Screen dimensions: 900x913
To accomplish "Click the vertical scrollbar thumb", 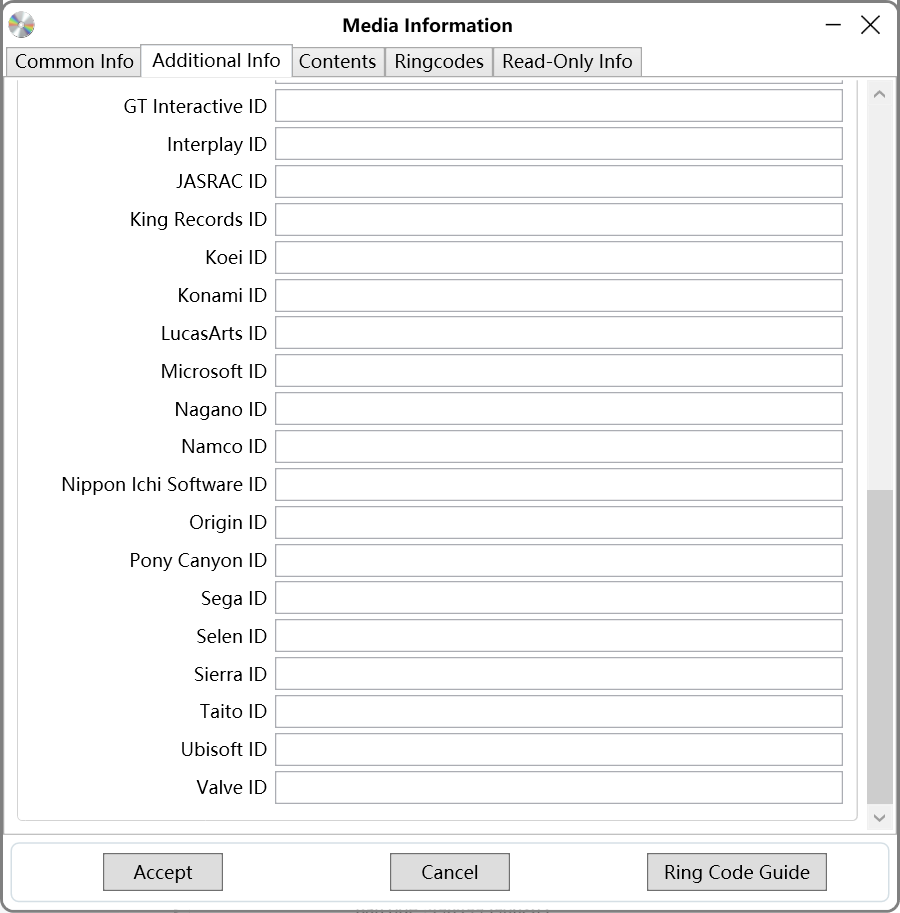I will tap(880, 646).
